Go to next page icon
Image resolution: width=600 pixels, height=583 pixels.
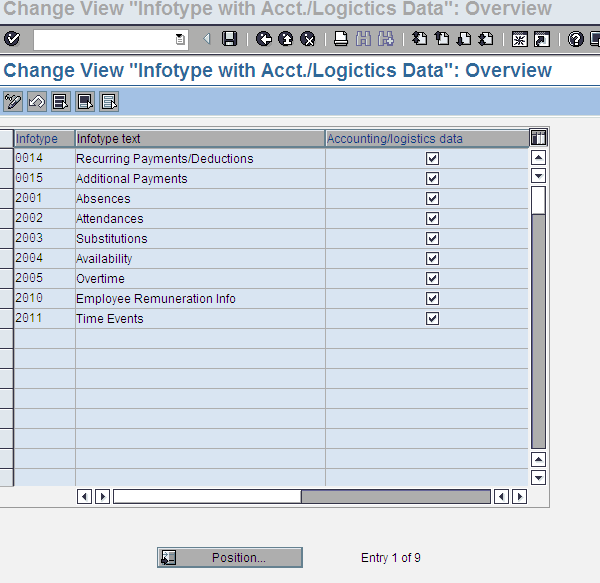[x=464, y=39]
